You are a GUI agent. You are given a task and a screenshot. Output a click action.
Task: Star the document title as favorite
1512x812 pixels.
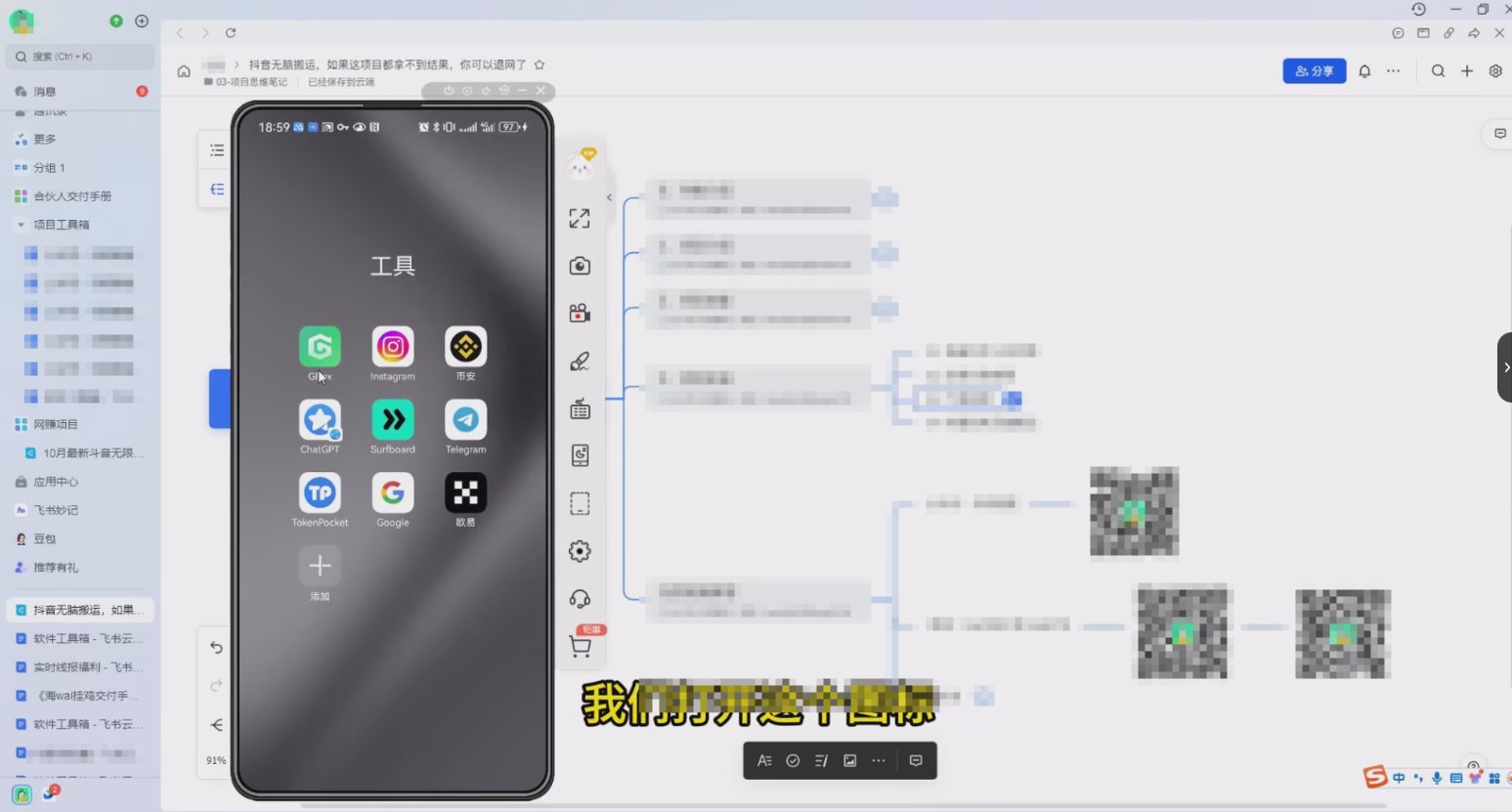[540, 64]
